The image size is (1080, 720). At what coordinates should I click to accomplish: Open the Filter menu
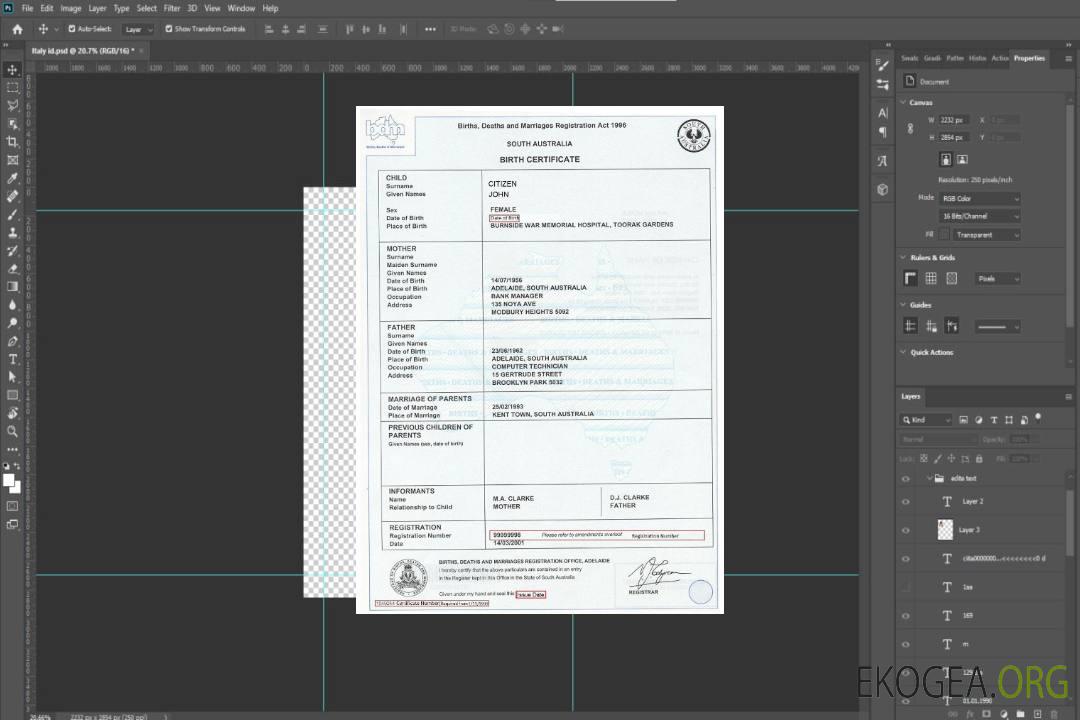tap(172, 8)
